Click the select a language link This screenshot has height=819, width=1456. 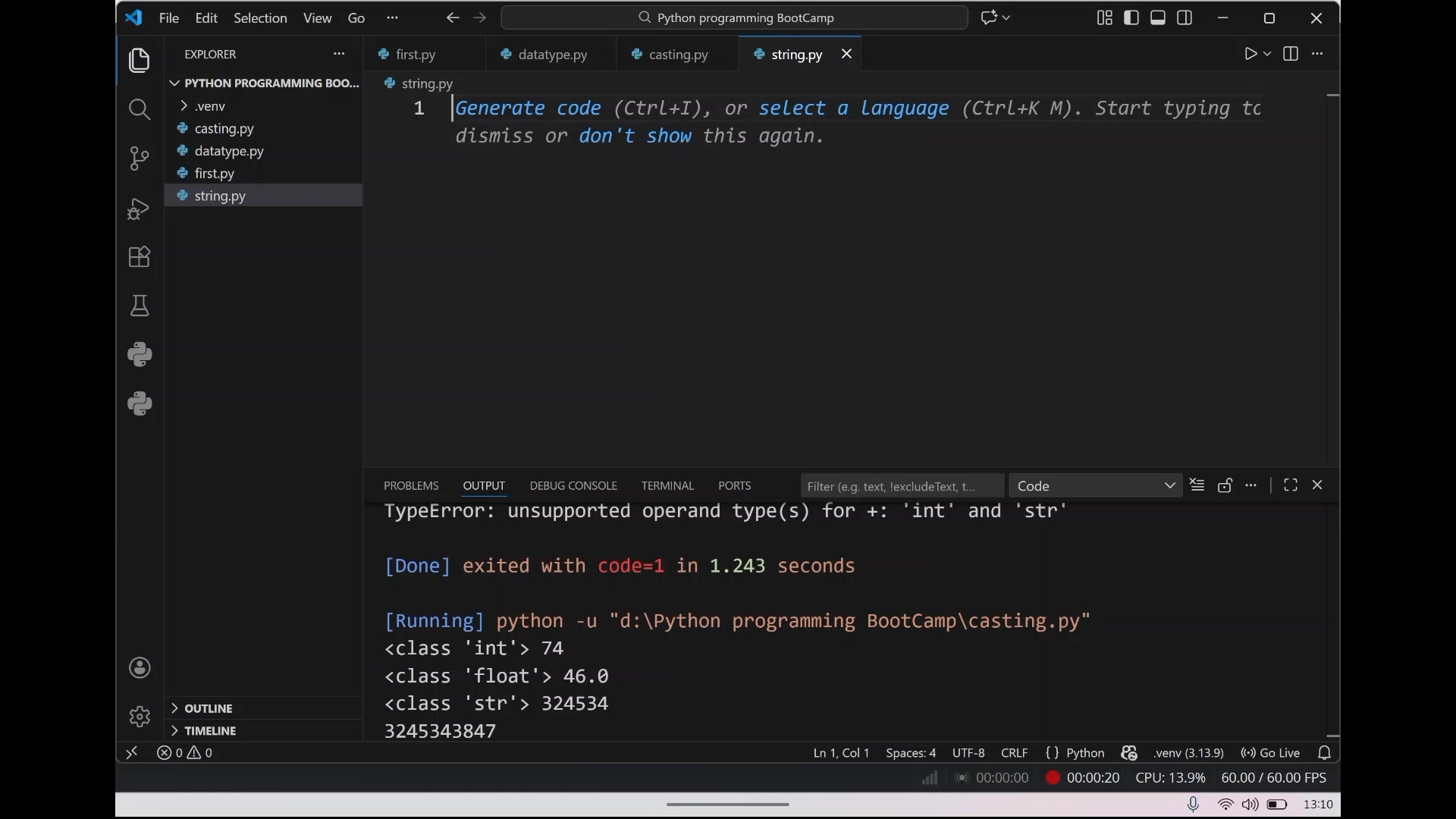click(x=854, y=108)
